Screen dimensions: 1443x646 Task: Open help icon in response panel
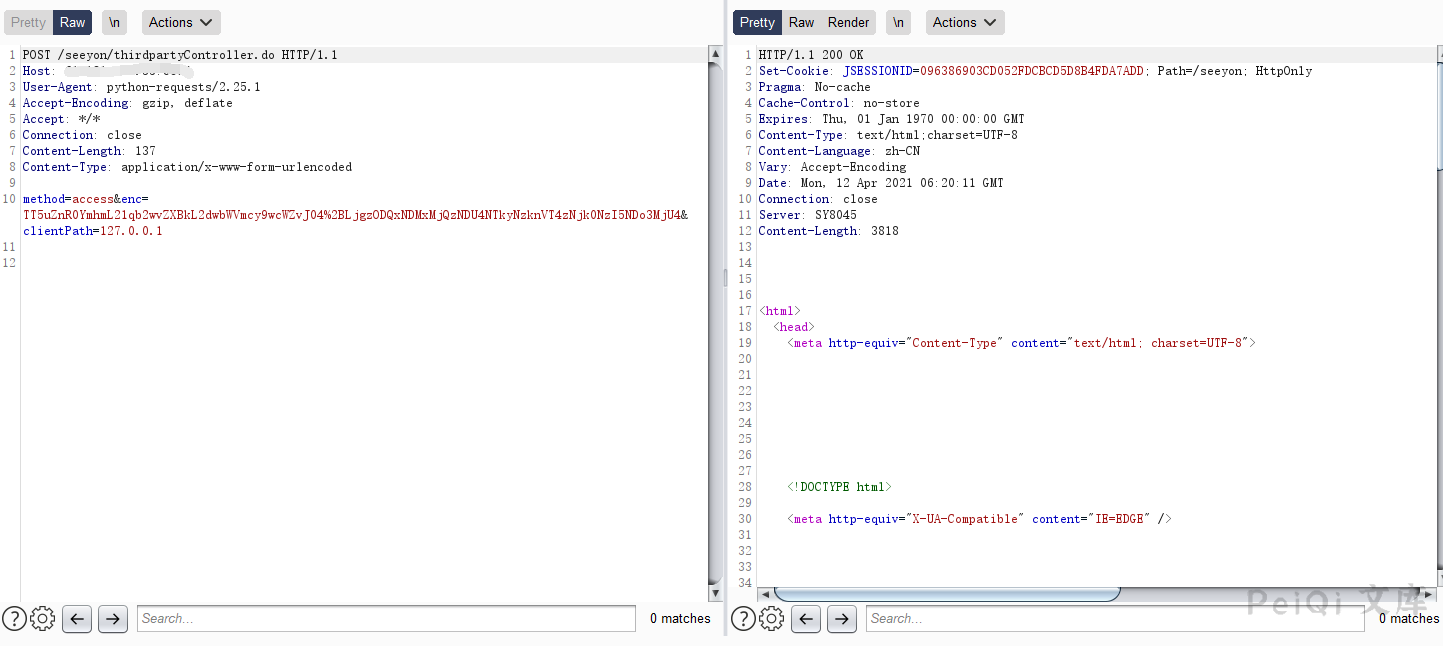coord(743,619)
